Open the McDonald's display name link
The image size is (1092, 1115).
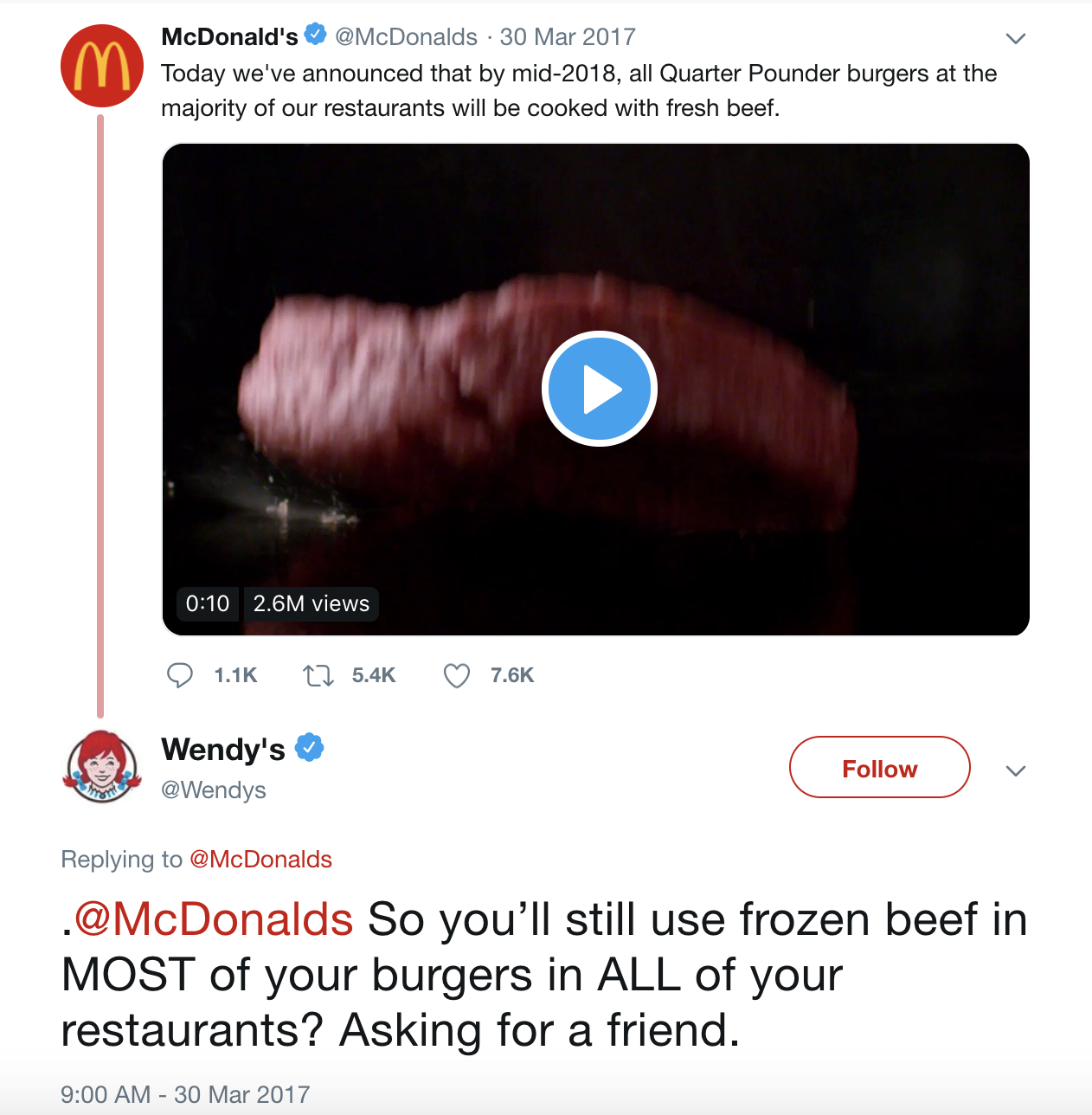click(229, 36)
